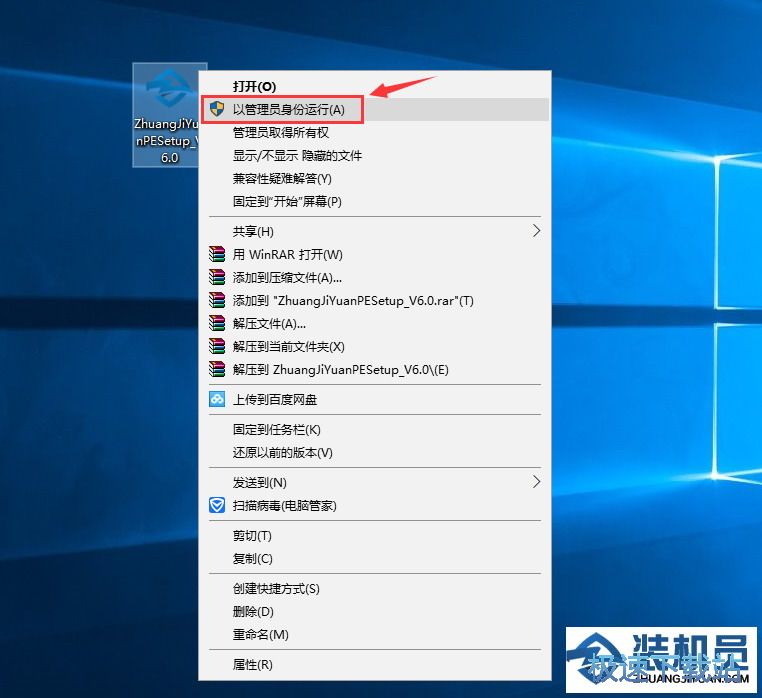Choose 打开(O) from the context menu

click(x=374, y=86)
